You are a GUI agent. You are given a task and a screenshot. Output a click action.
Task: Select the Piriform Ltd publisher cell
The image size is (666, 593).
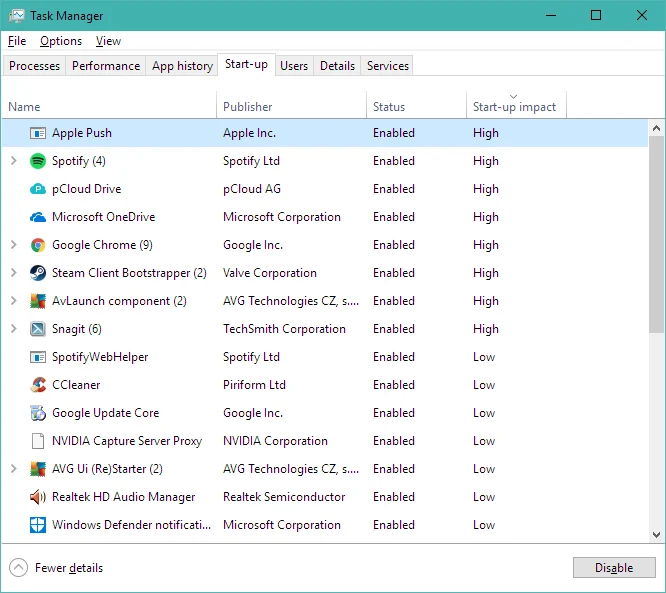click(254, 385)
